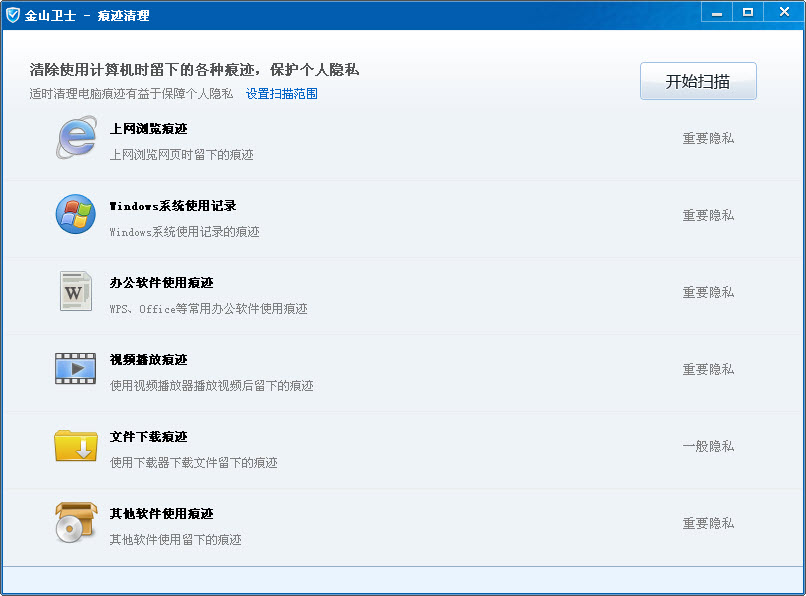Click description WPS、Office等常用办公软件使用痕迹
The image size is (806, 596).
click(209, 309)
